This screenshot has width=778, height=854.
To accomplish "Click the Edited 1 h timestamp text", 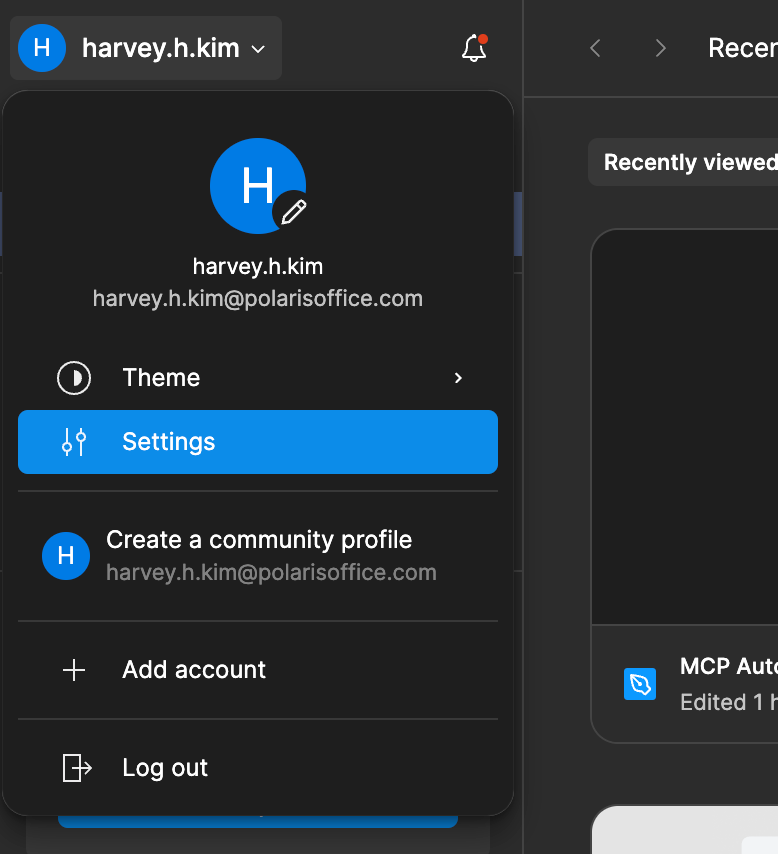I will point(729,703).
